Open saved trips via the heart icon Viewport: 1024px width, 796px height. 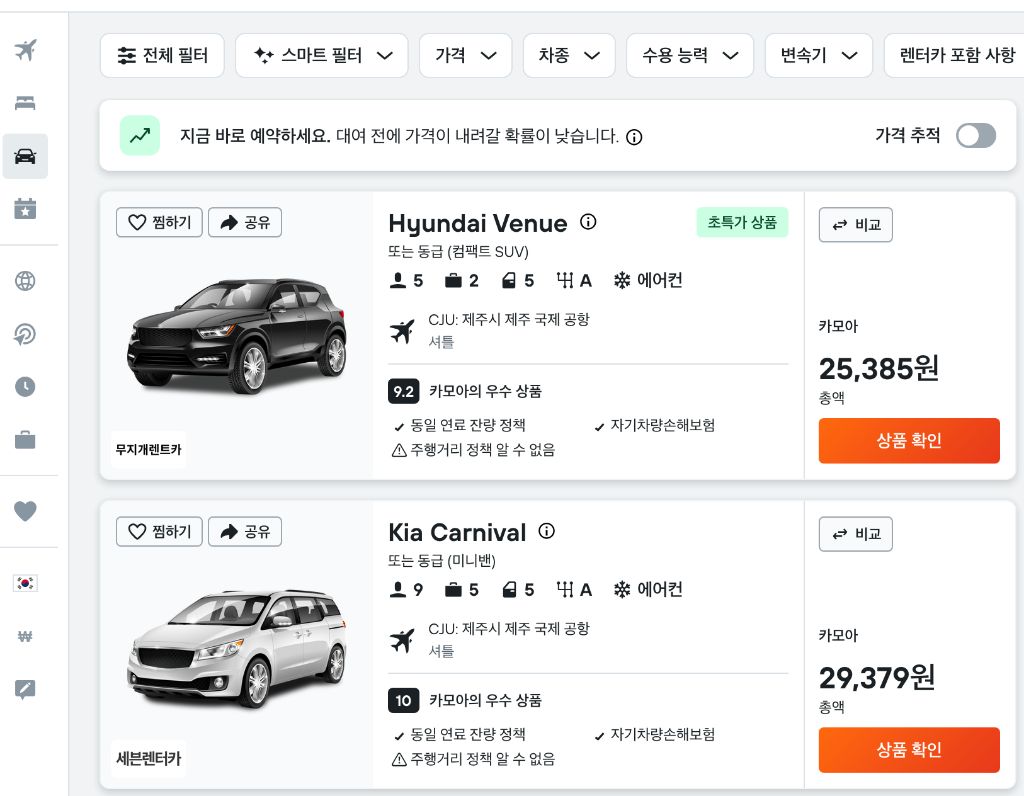click(x=26, y=511)
